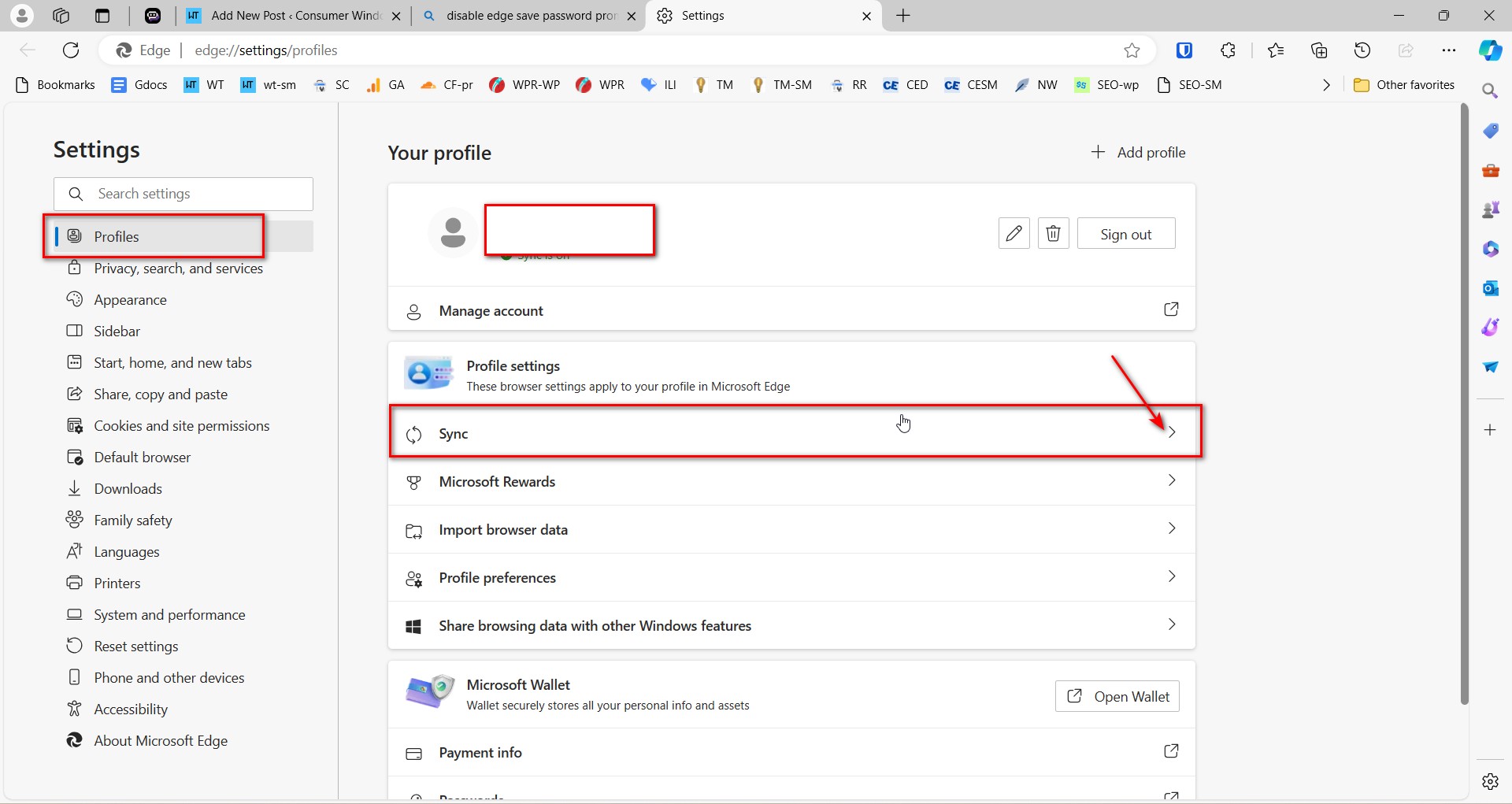The height and width of the screenshot is (804, 1512).
Task: Toggle vertical tabs via tab actions icon
Action: pos(102,15)
